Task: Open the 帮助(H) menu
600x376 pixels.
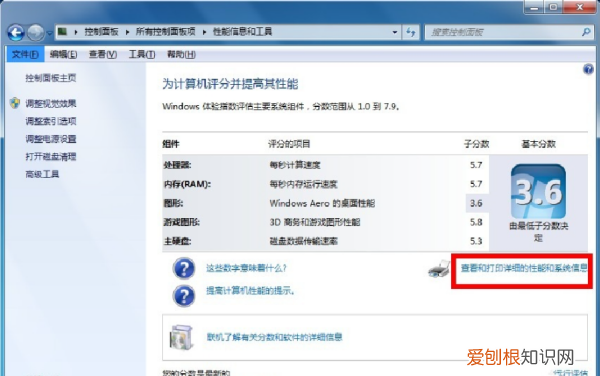Action: (181, 54)
